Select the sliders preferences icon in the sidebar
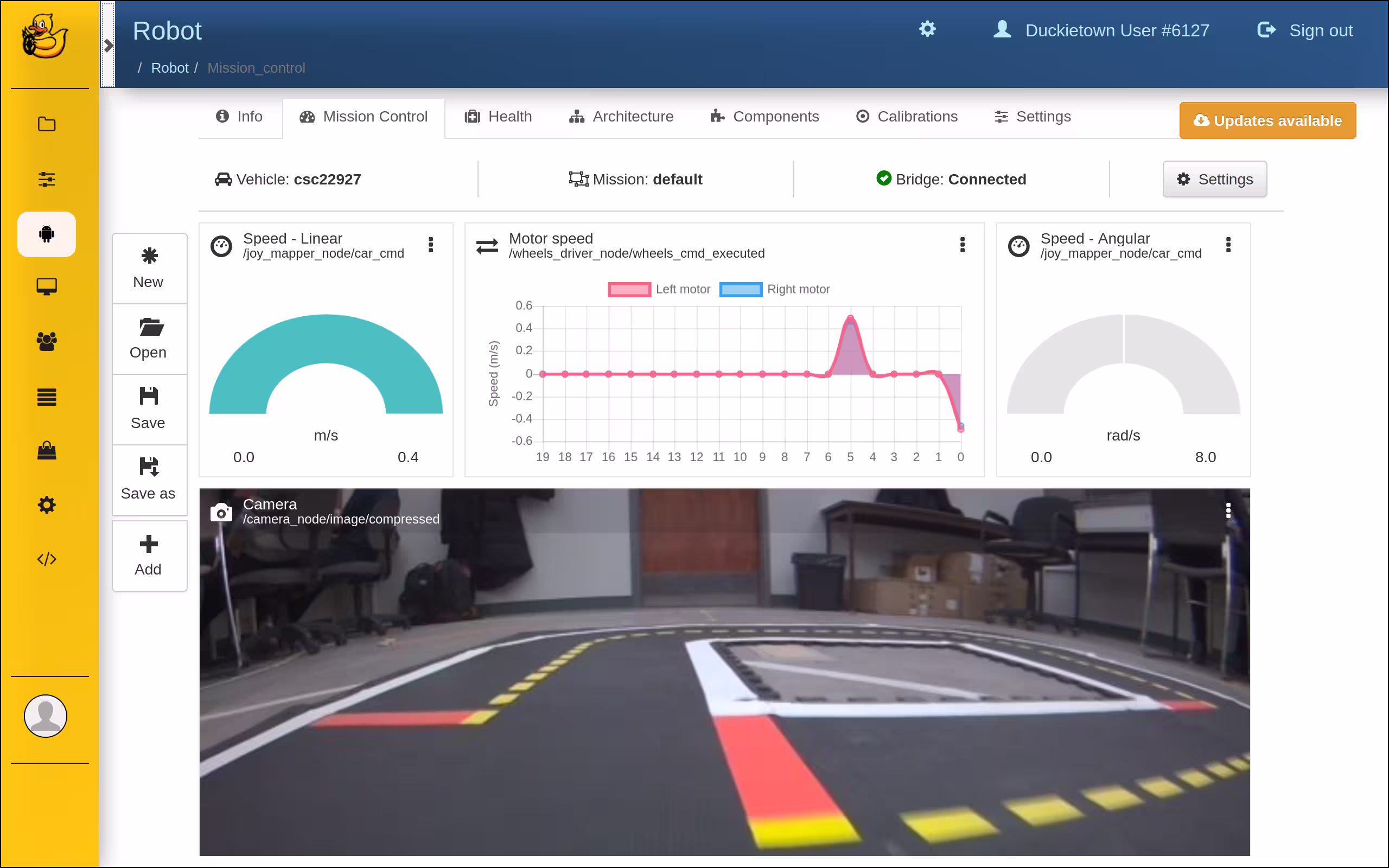The image size is (1389, 868). click(x=46, y=179)
